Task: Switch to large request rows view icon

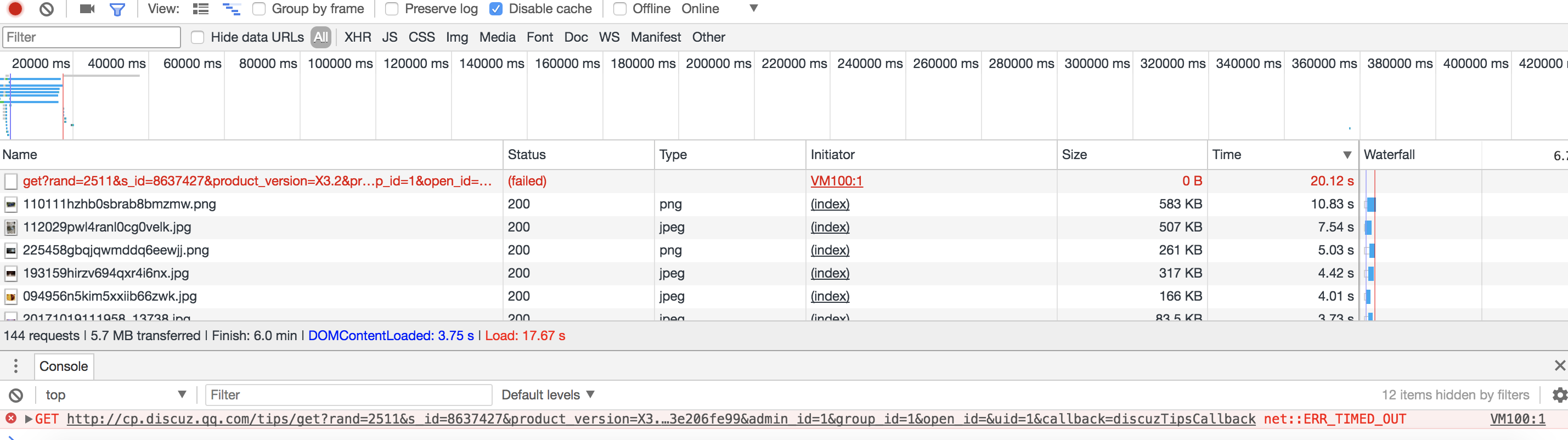Action: [x=200, y=9]
